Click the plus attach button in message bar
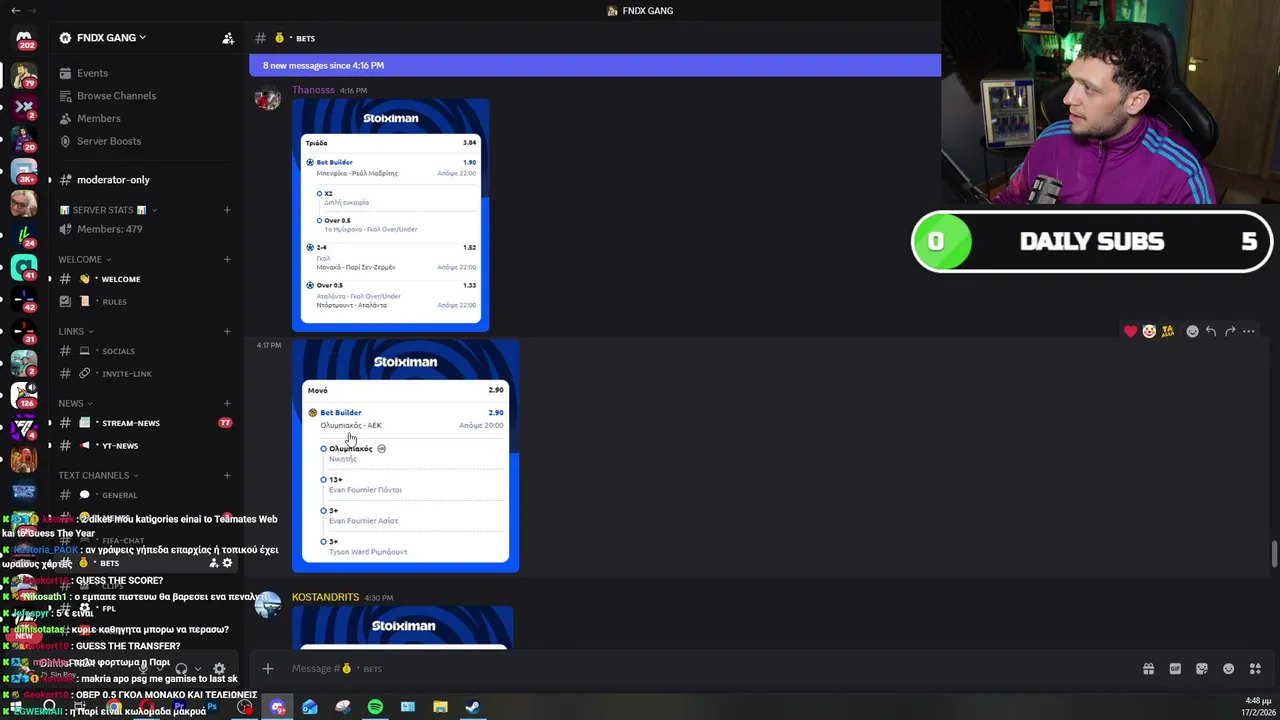This screenshot has height=720, width=1280. click(267, 668)
